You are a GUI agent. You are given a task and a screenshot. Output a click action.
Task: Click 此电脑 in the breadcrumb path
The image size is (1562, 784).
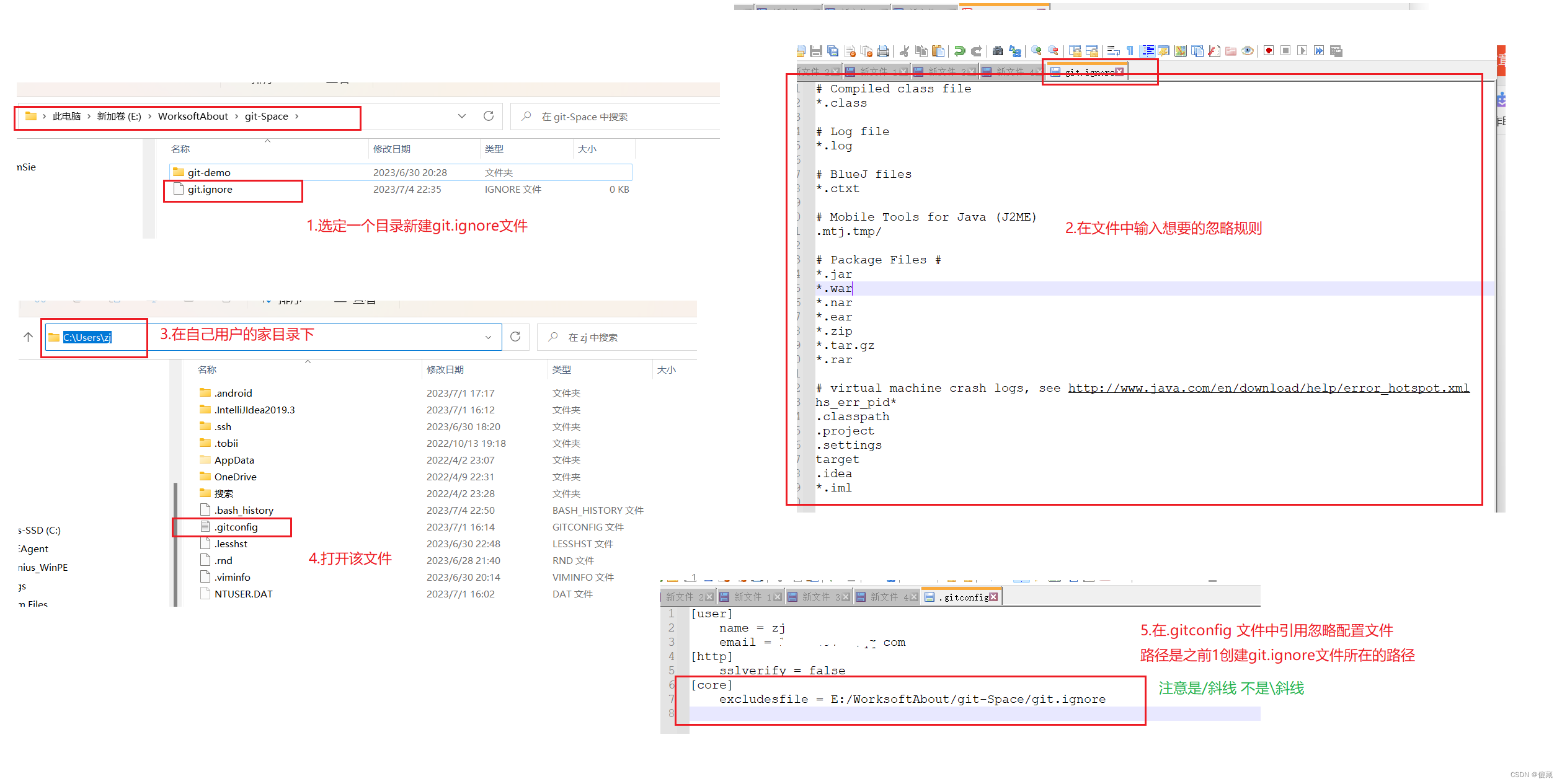[x=66, y=117]
